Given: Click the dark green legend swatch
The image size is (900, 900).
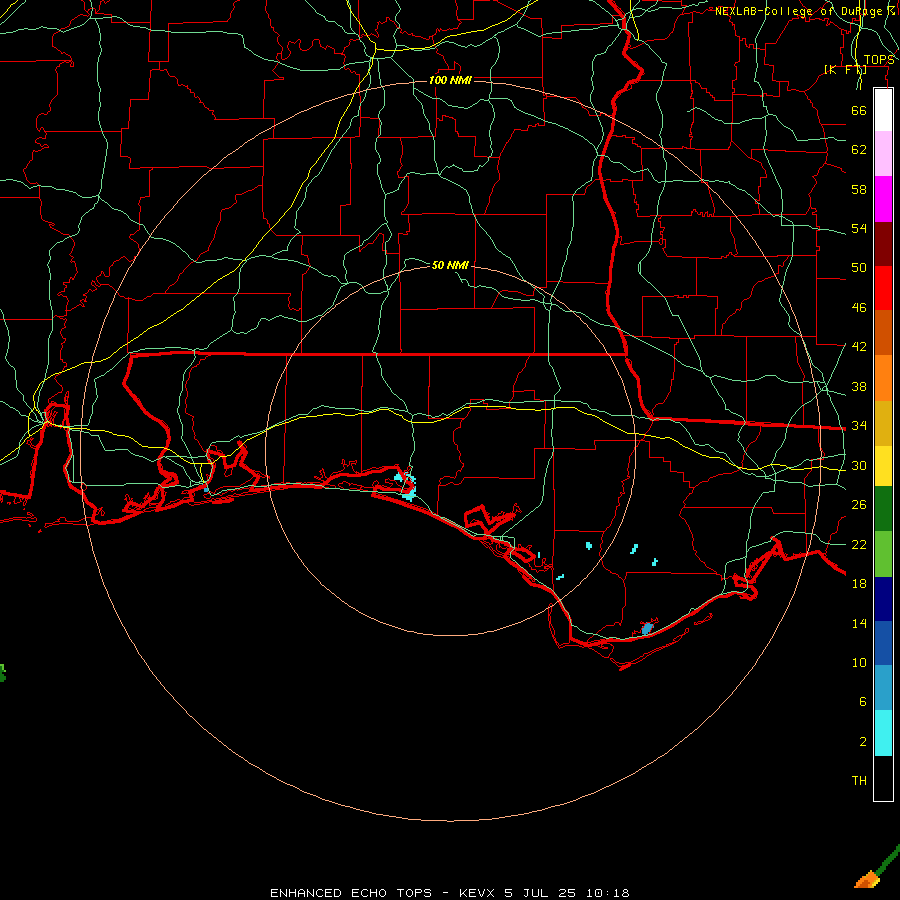Looking at the screenshot, I should click(883, 509).
